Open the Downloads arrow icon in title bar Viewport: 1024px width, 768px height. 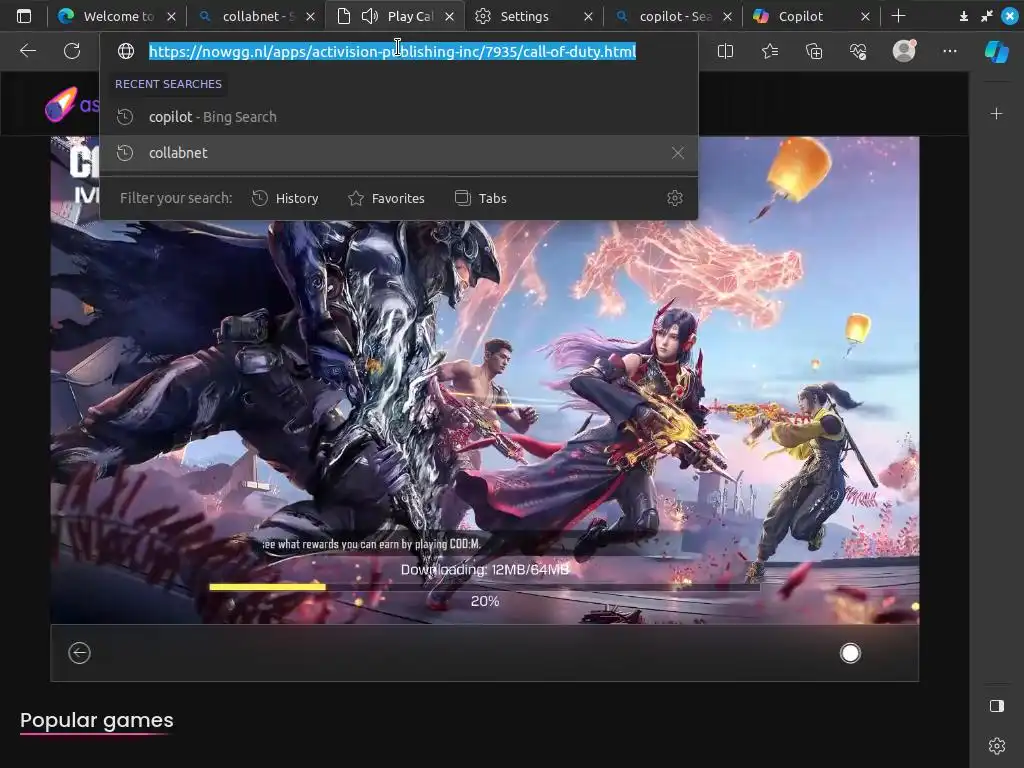(963, 16)
